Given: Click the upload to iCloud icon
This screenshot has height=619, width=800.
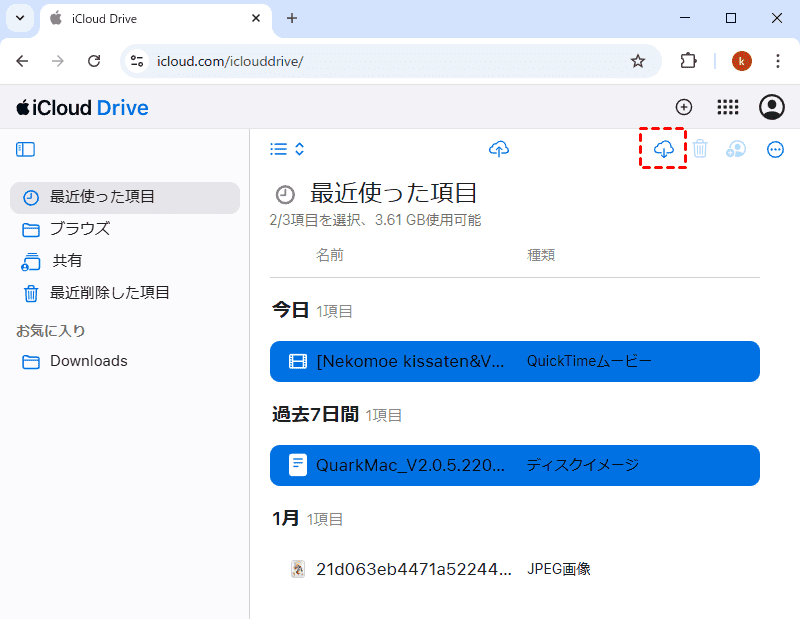Looking at the screenshot, I should [x=499, y=149].
